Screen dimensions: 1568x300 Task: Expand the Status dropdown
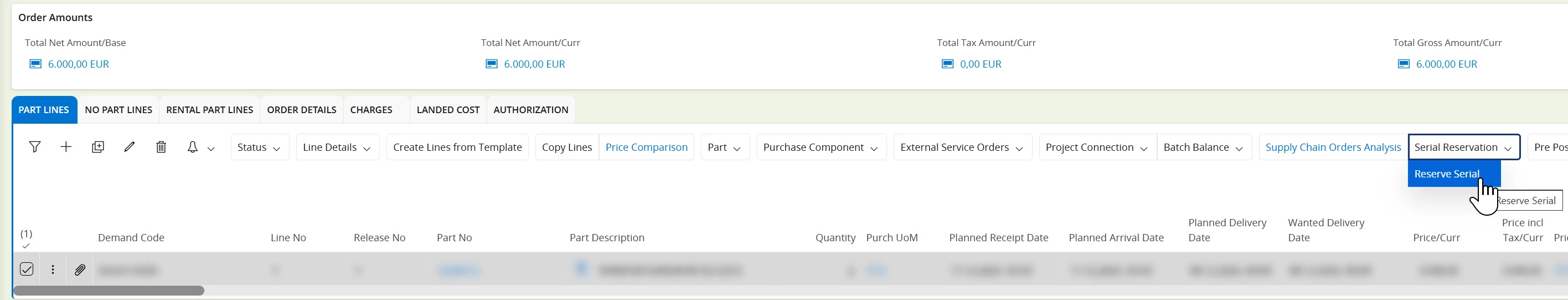click(x=259, y=148)
